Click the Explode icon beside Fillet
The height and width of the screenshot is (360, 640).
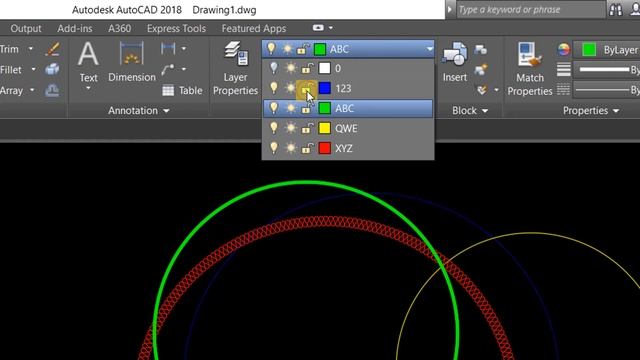[x=53, y=69]
